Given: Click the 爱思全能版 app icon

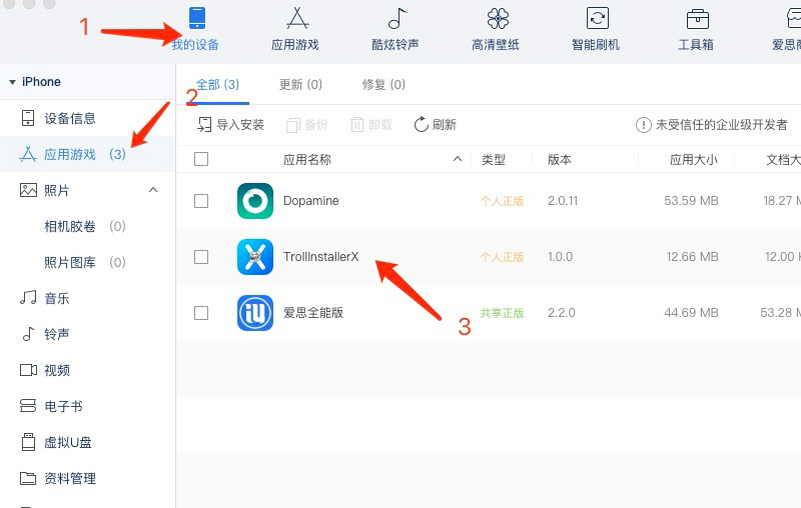Looking at the screenshot, I should point(255,313).
